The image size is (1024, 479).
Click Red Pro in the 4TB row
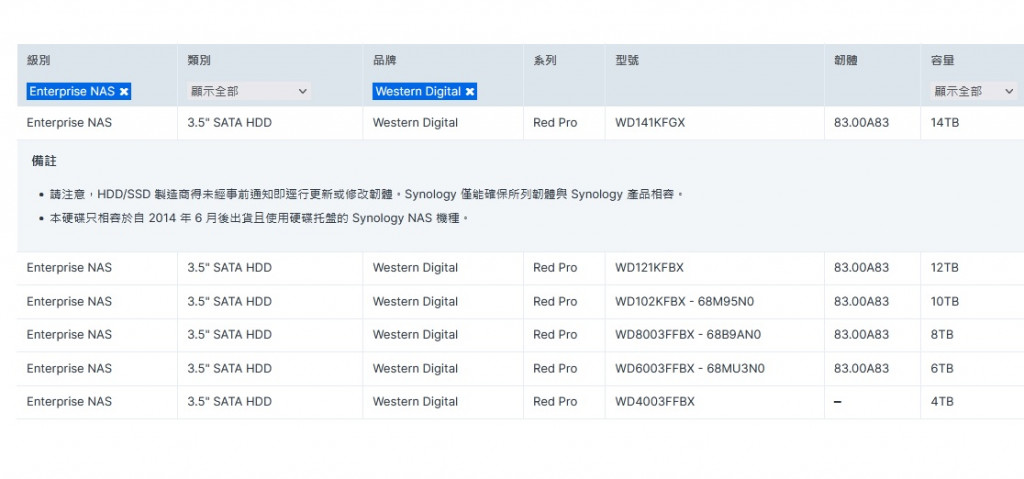coord(555,401)
